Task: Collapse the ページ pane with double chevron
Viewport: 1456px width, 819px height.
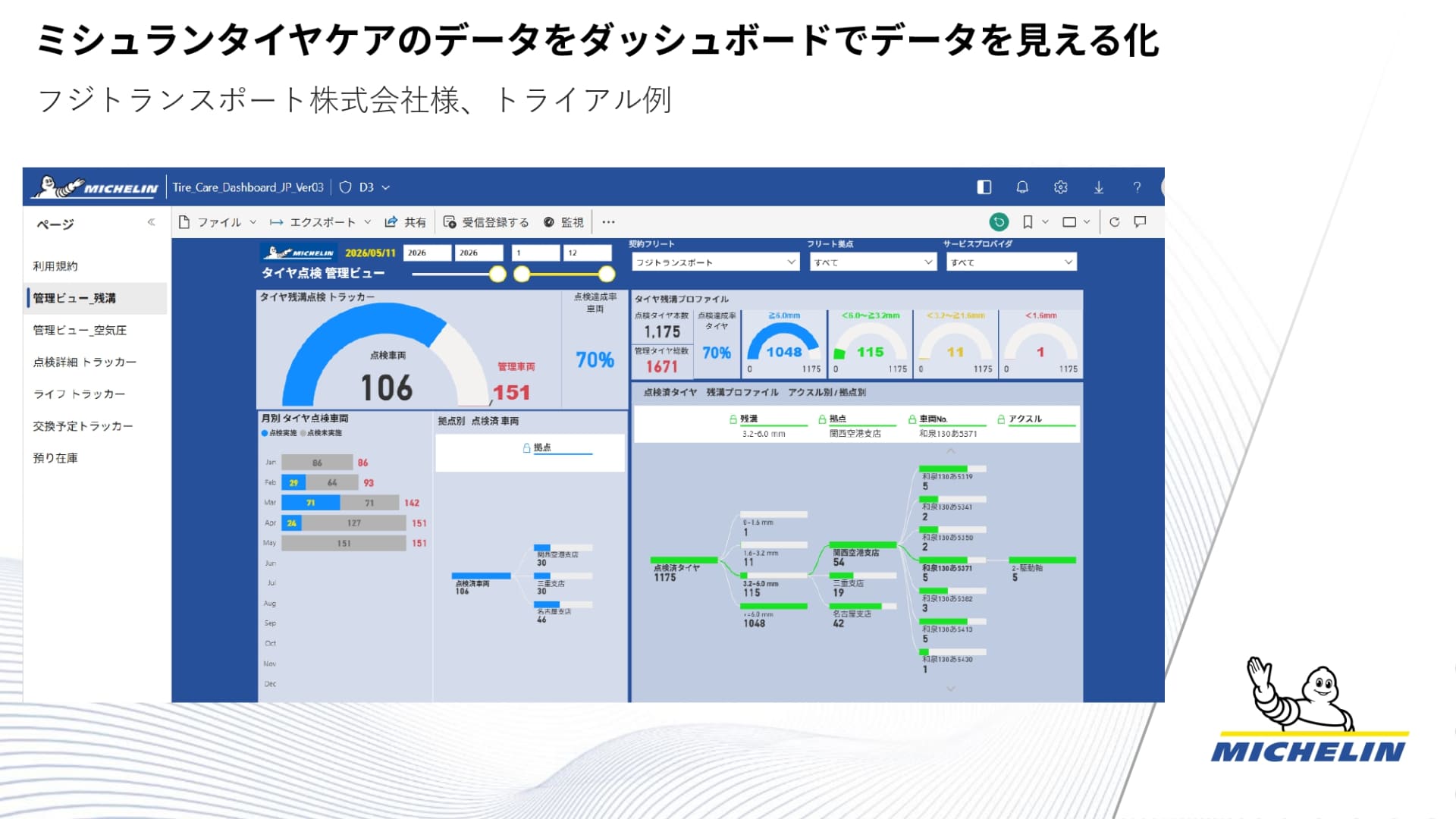Action: coord(151,222)
